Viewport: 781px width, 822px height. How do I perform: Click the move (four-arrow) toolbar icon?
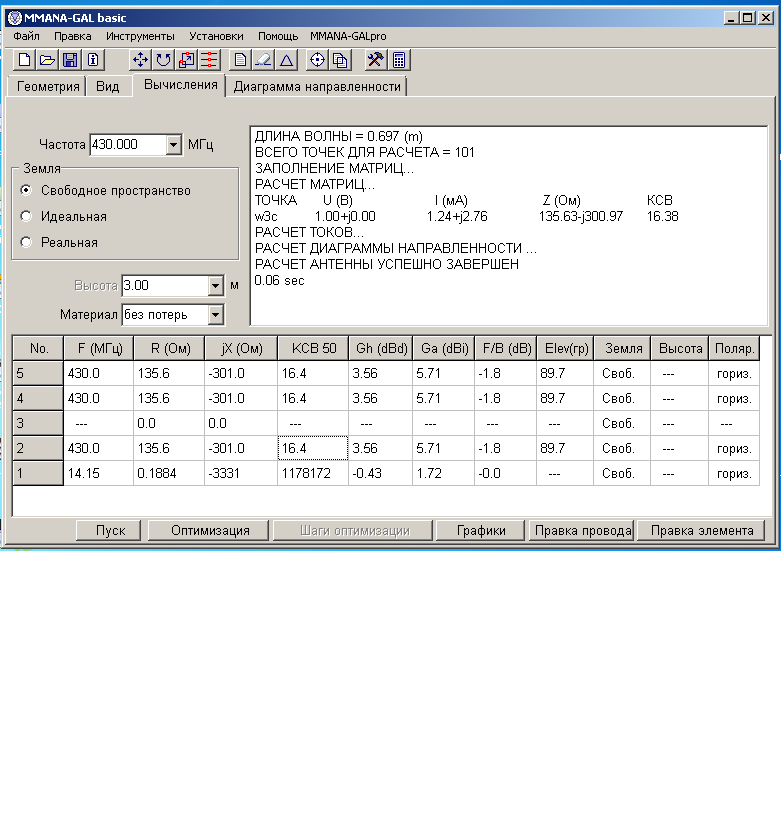140,60
